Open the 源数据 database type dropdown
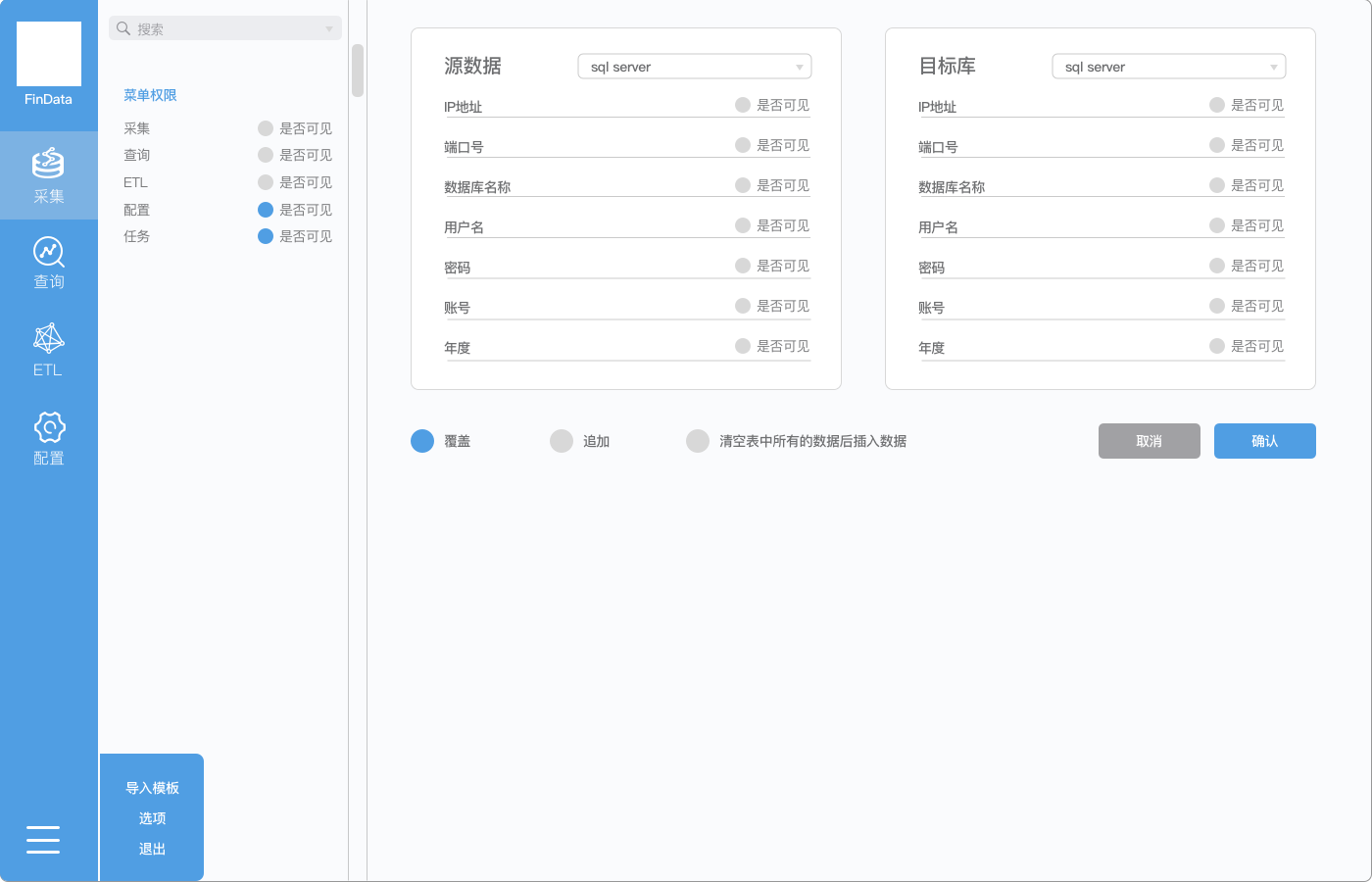 695,67
